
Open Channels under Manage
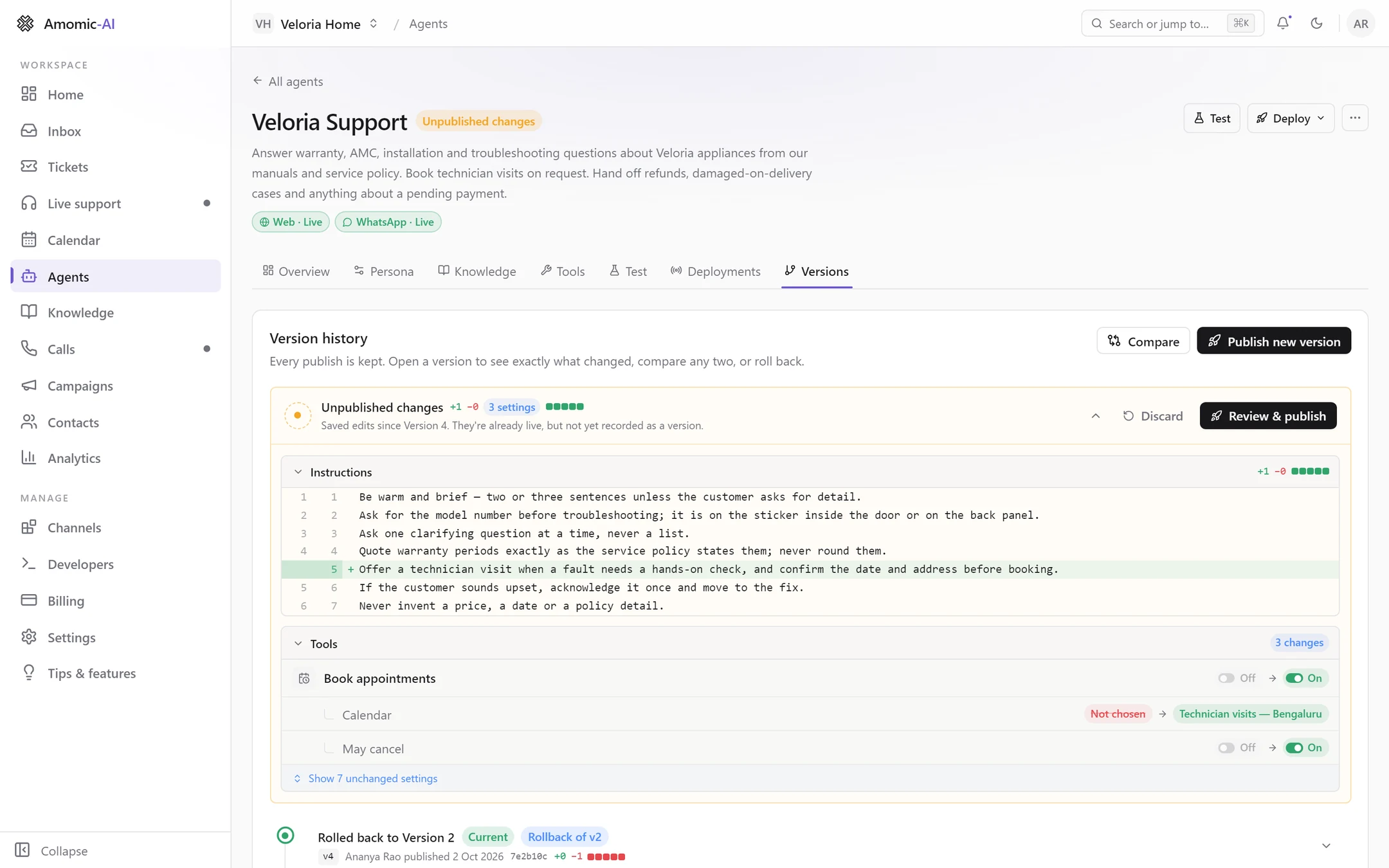tap(116, 527)
